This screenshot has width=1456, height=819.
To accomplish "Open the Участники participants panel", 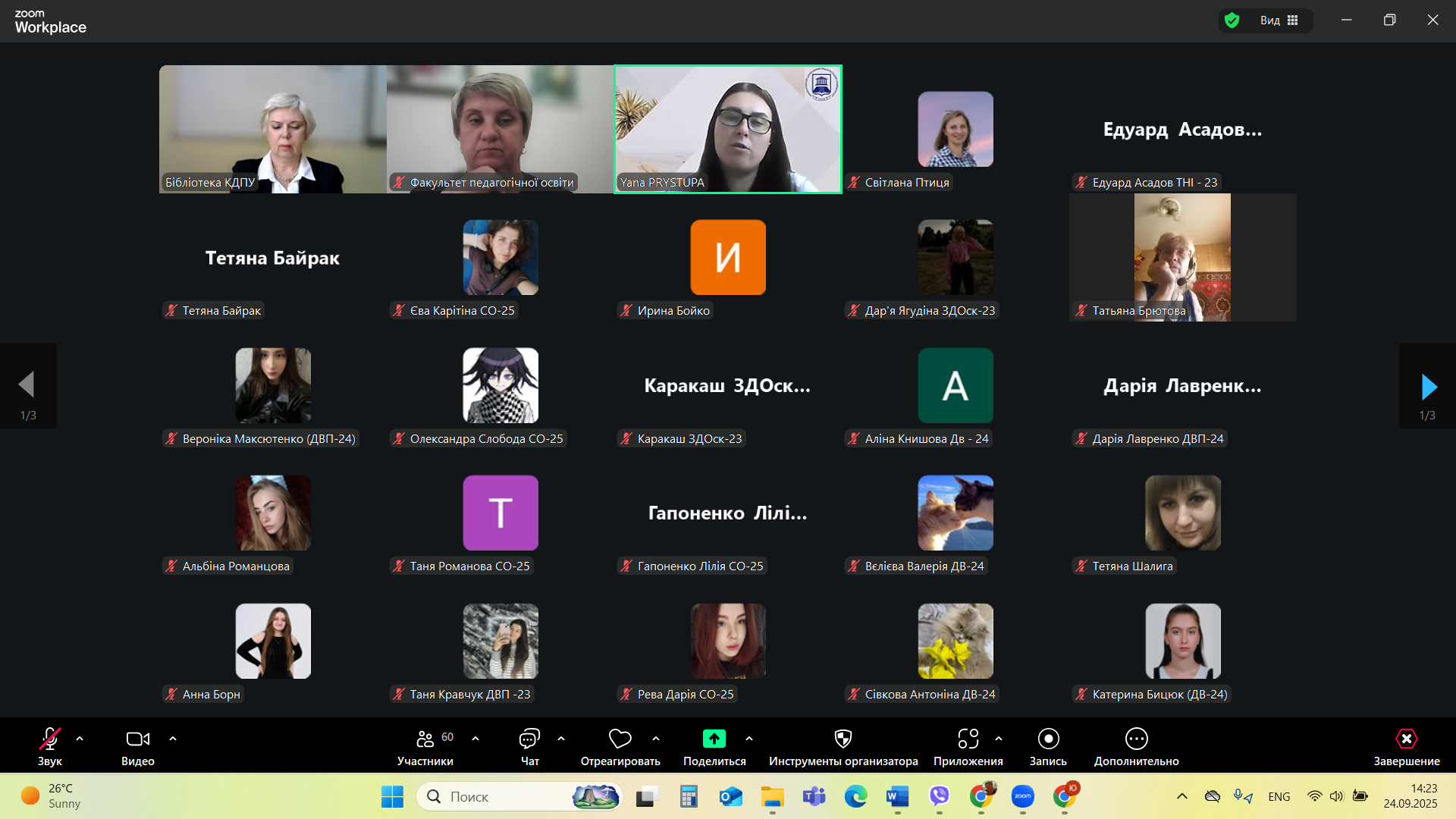I will tap(425, 739).
